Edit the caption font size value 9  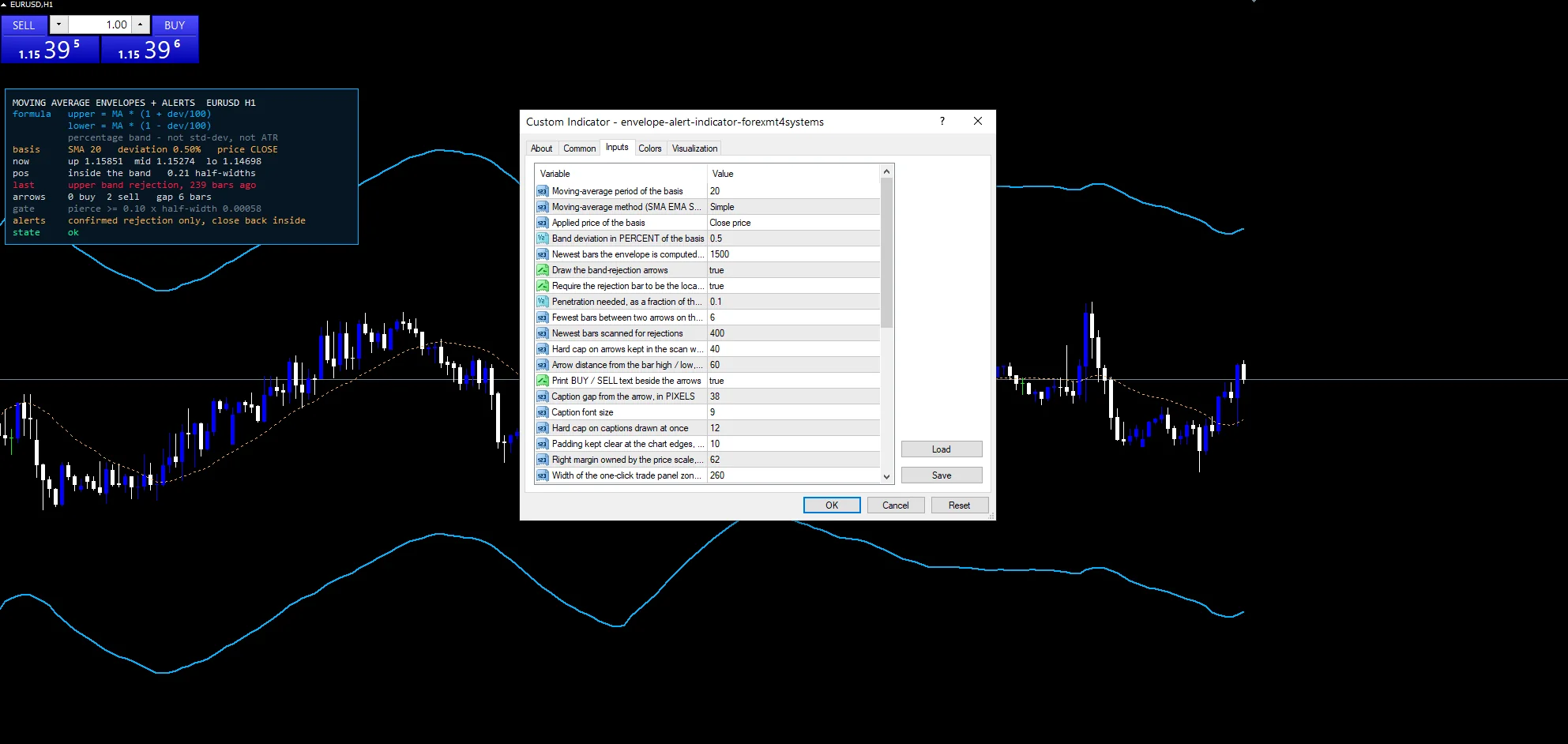coord(793,412)
